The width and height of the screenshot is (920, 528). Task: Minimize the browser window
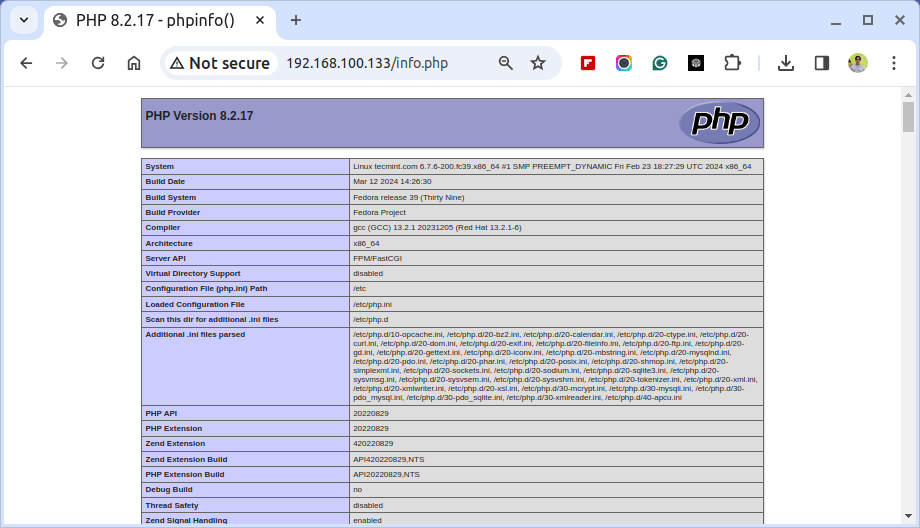click(836, 21)
